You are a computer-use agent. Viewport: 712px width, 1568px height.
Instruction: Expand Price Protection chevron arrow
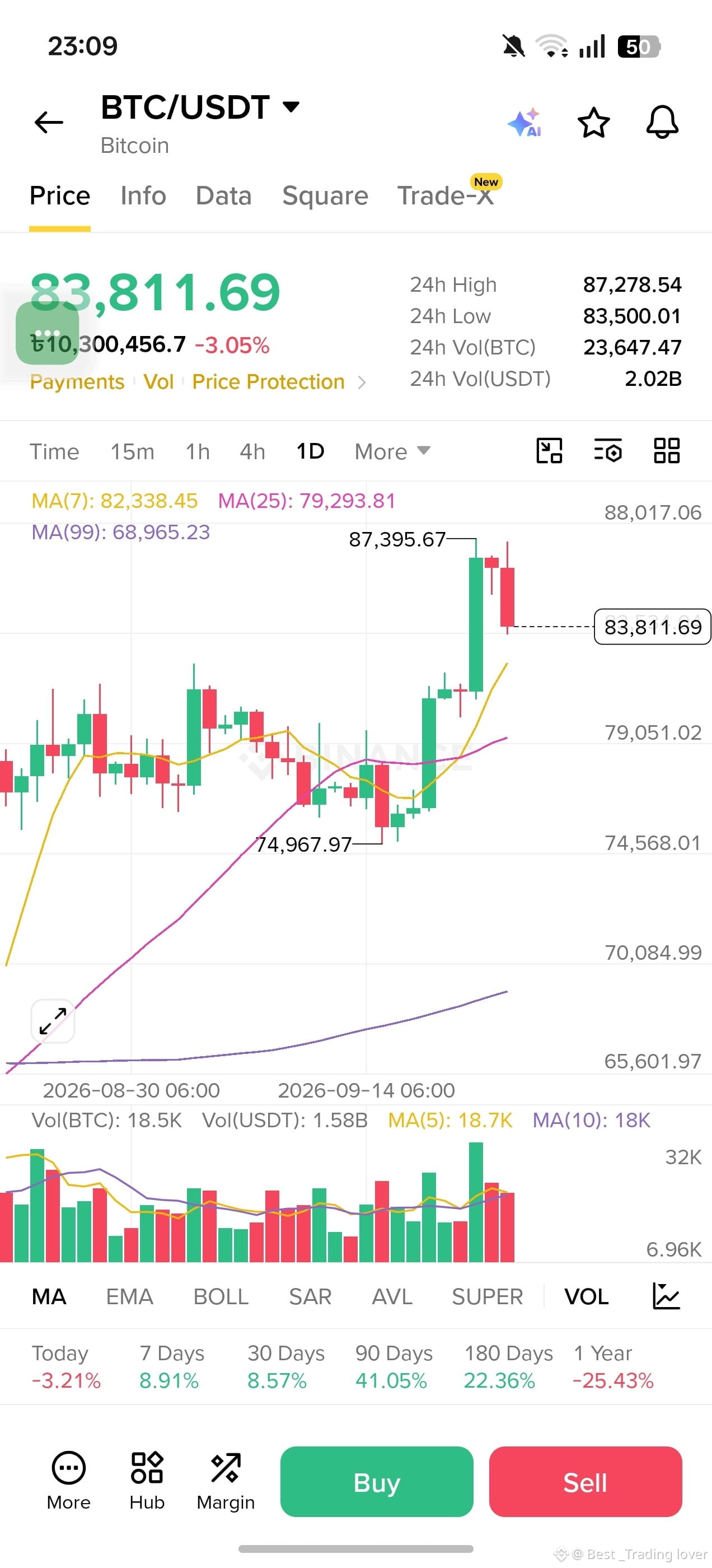pyautogui.click(x=362, y=382)
